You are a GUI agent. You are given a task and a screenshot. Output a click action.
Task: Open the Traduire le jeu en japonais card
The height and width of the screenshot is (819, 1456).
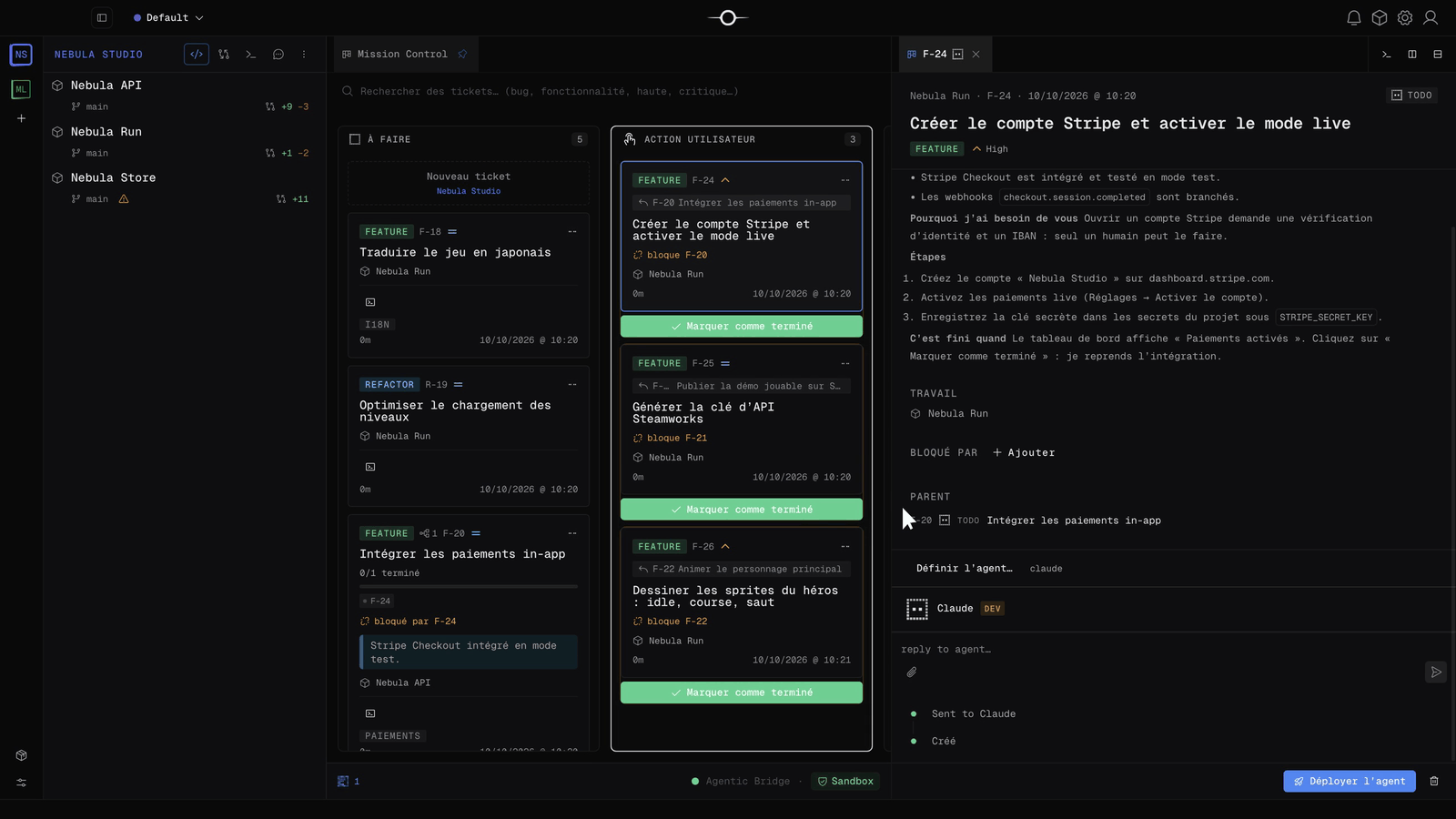pyautogui.click(x=469, y=285)
